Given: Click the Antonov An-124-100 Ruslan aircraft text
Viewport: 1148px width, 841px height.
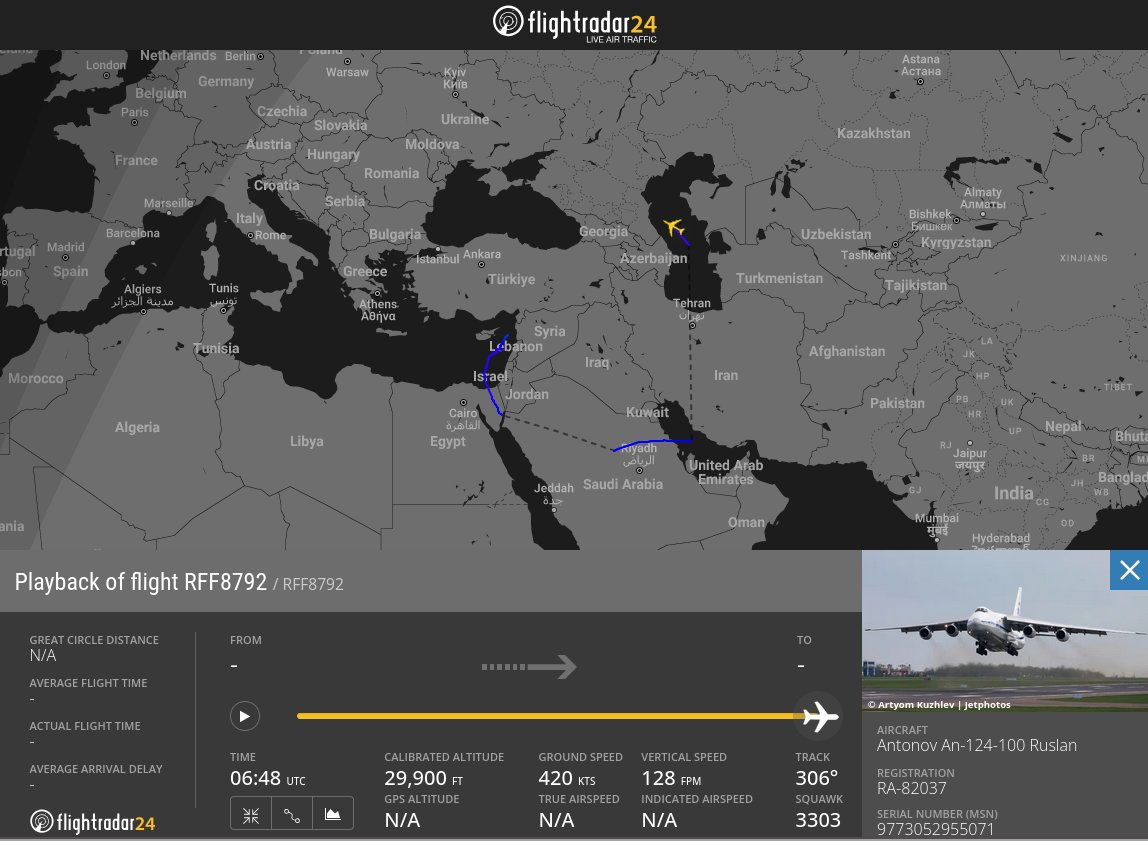Looking at the screenshot, I should pyautogui.click(x=977, y=745).
